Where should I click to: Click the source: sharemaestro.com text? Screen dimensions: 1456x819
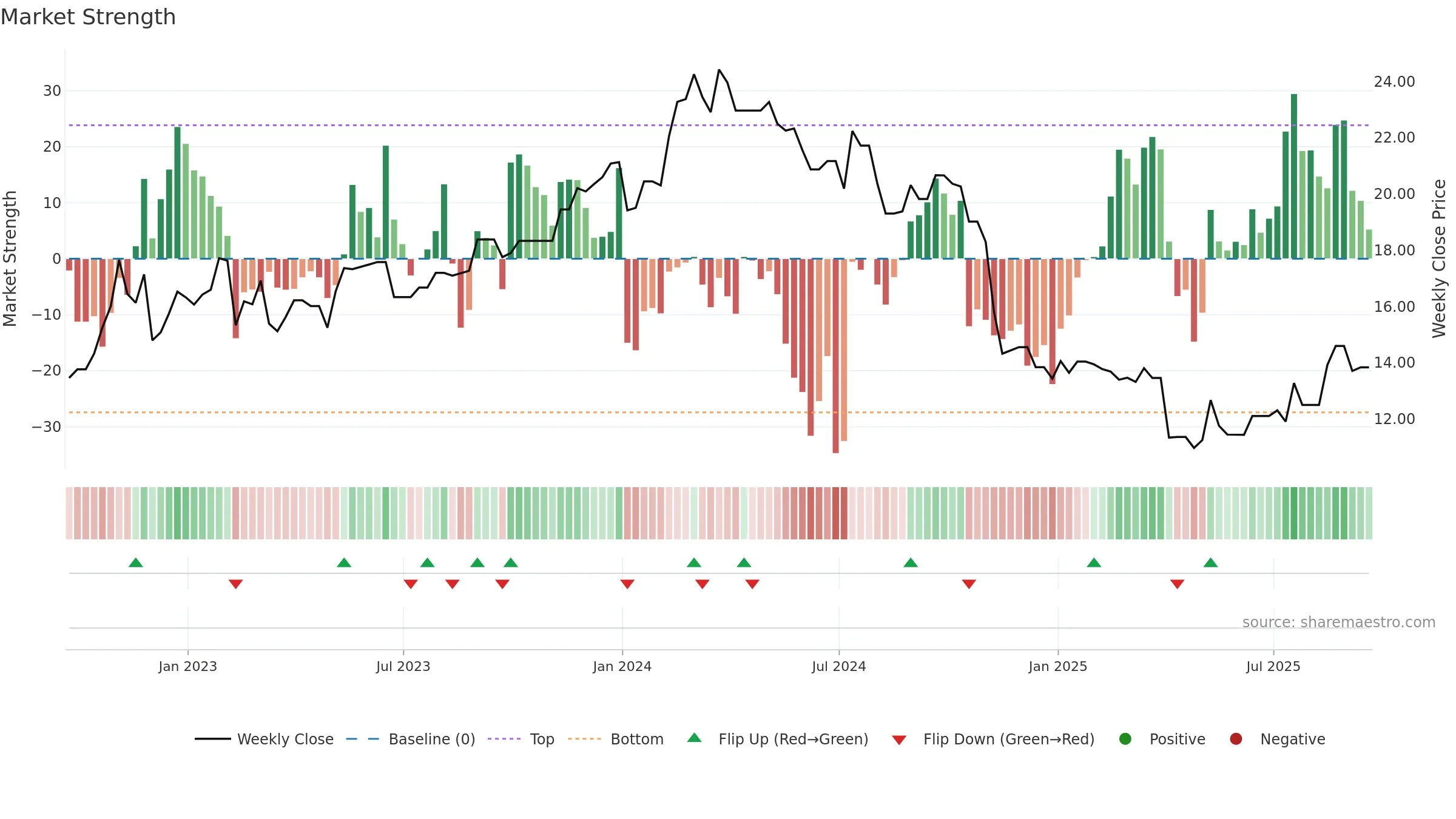point(1339,622)
